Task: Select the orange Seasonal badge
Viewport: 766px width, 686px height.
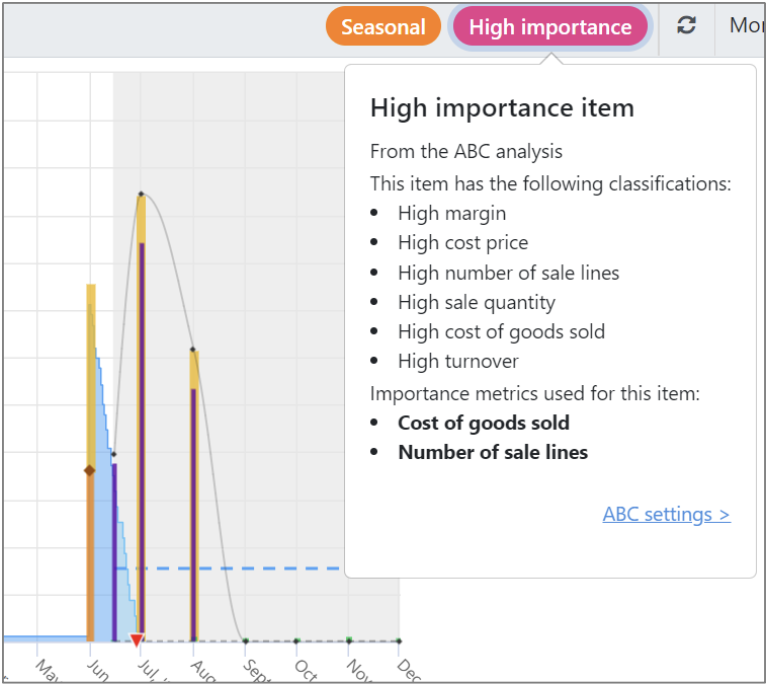Action: click(x=383, y=27)
